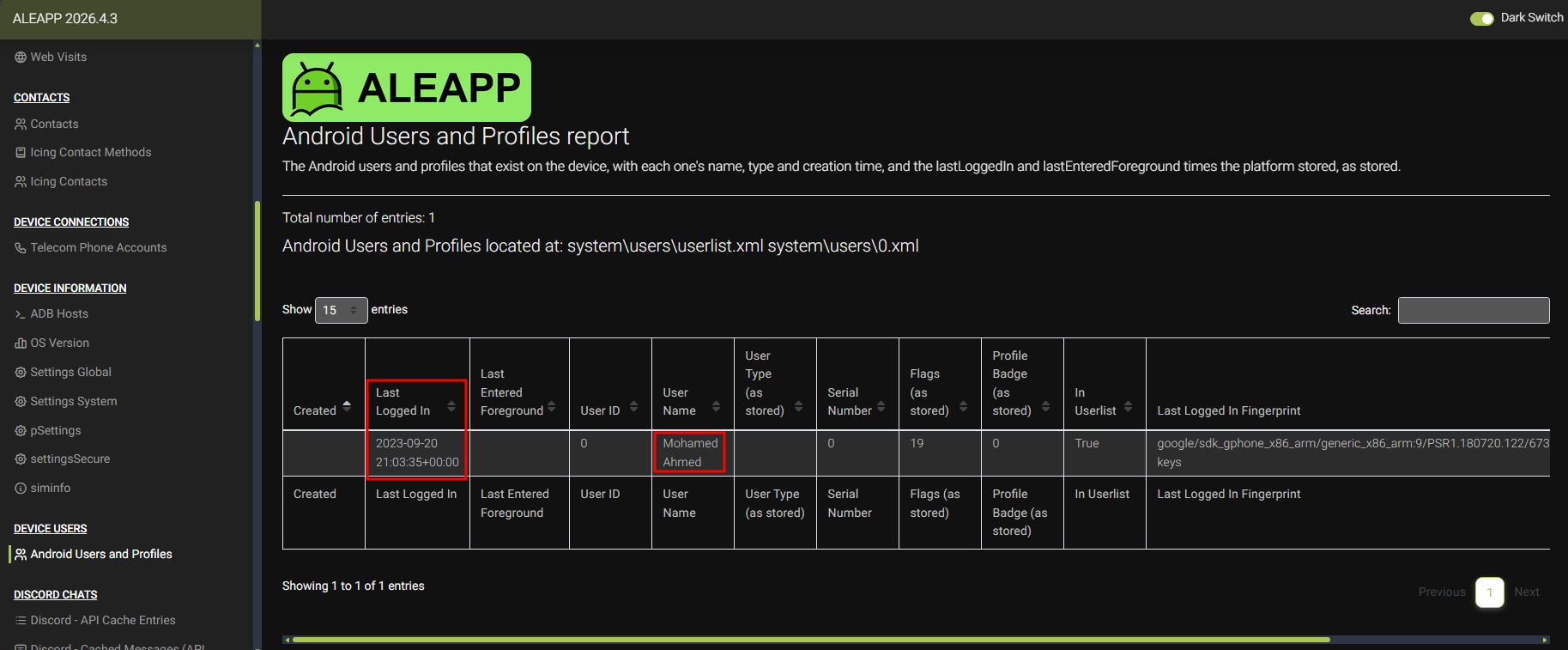This screenshot has width=1568, height=650.
Task: Toggle the Dark Switch
Action: [1482, 18]
